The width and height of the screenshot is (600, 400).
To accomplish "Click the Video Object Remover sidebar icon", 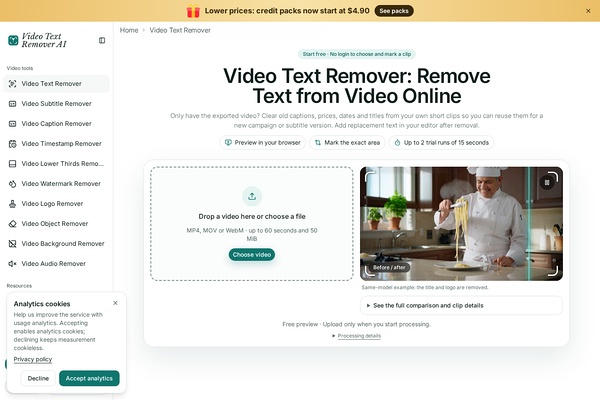I will point(13,224).
